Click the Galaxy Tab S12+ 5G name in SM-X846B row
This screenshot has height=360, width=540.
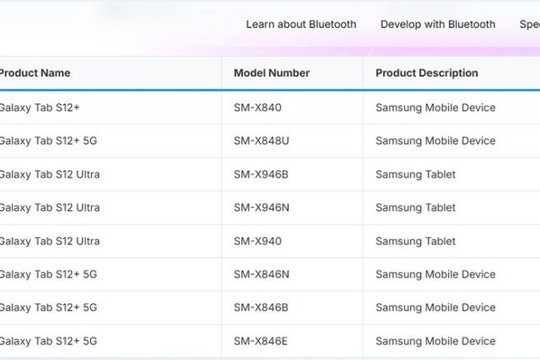[49, 308]
